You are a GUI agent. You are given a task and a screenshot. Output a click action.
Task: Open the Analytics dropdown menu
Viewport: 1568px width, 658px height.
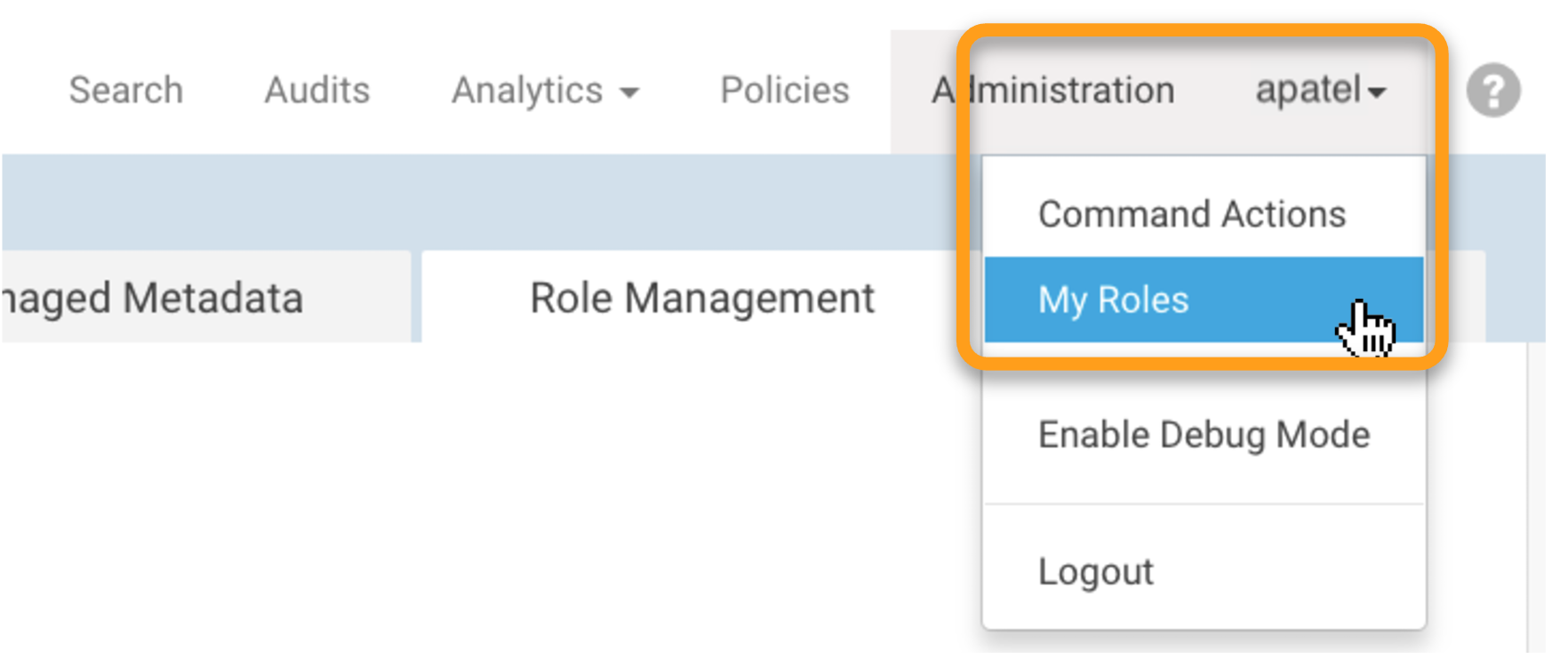point(544,91)
